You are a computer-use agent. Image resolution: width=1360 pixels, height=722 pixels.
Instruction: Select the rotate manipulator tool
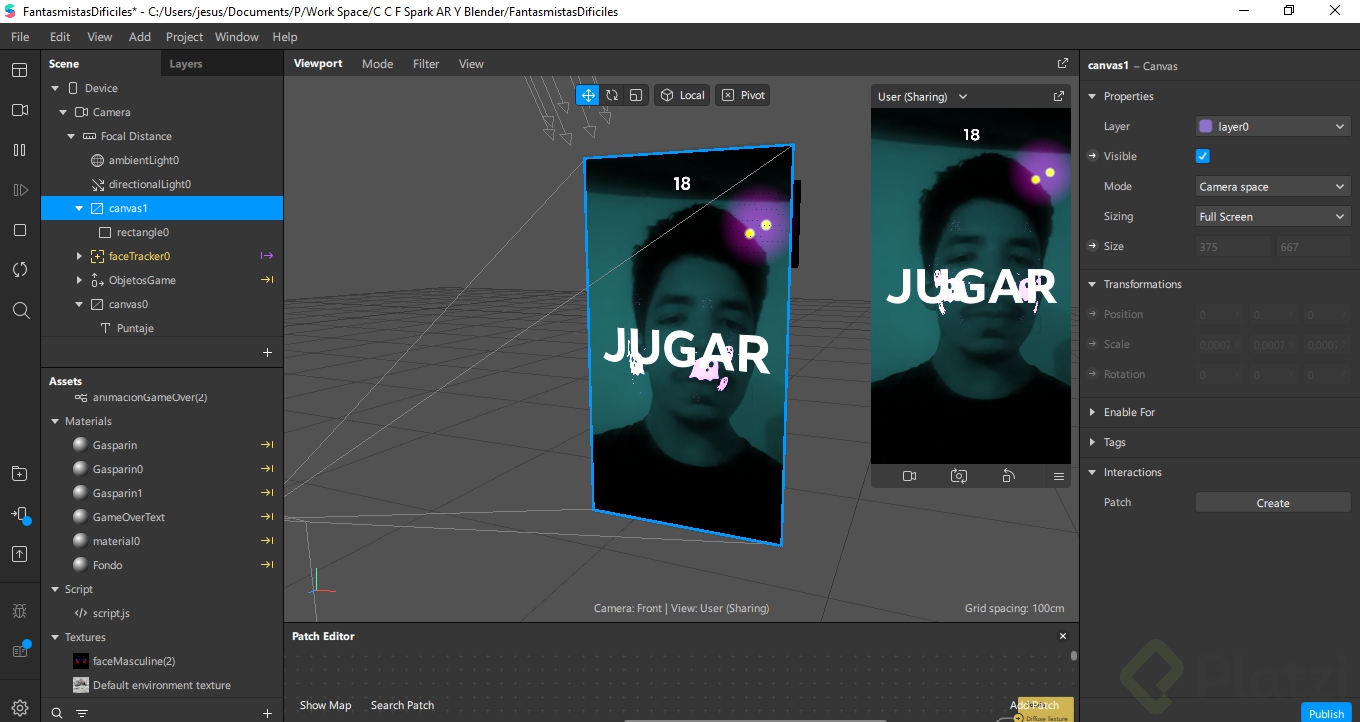(612, 95)
